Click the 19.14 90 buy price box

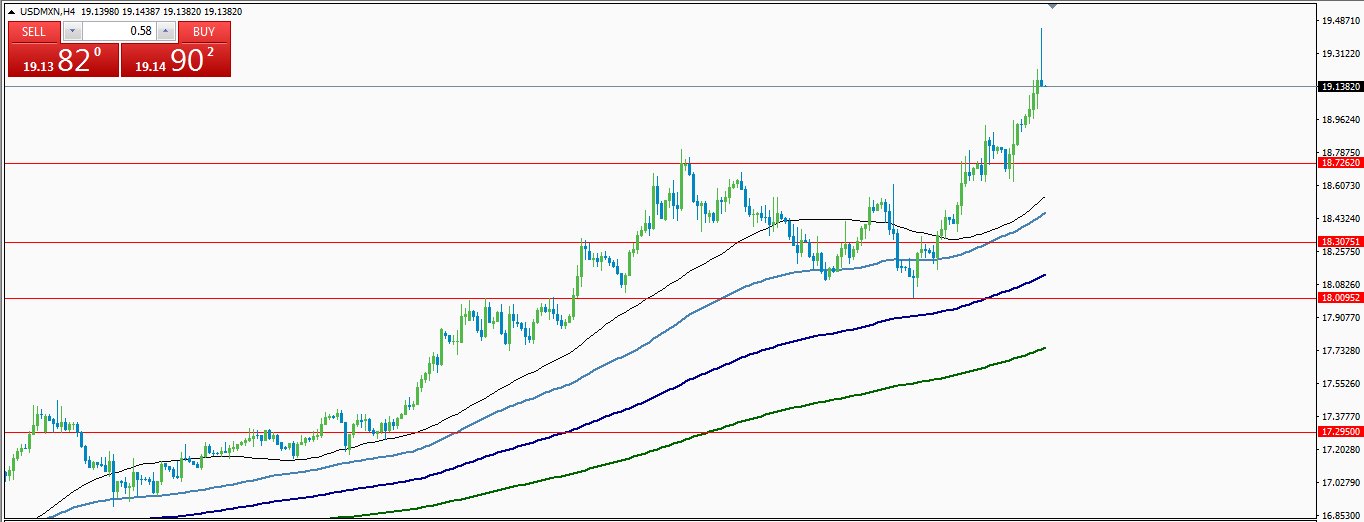coord(176,59)
